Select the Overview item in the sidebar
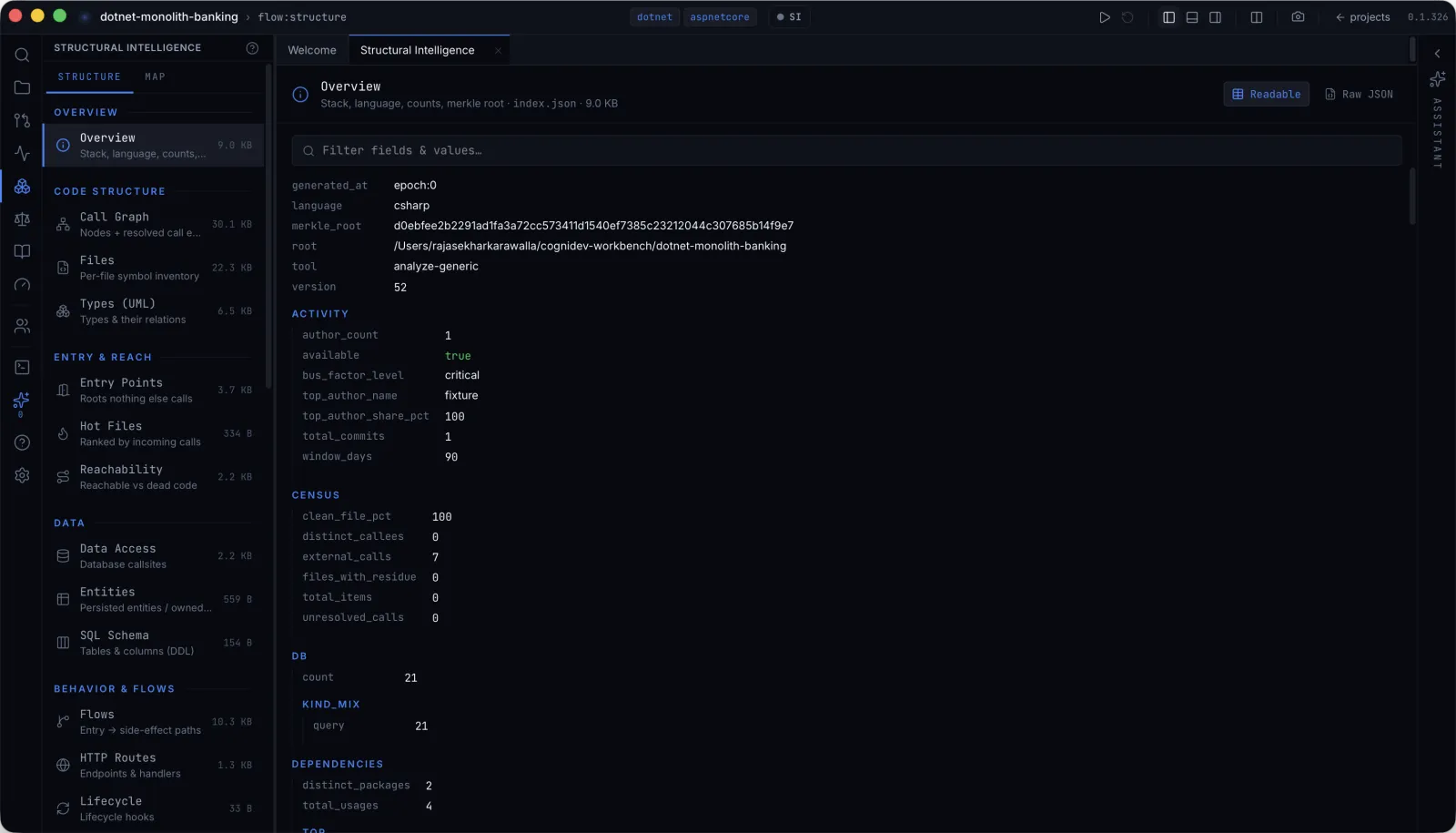The image size is (1456, 833). click(153, 146)
